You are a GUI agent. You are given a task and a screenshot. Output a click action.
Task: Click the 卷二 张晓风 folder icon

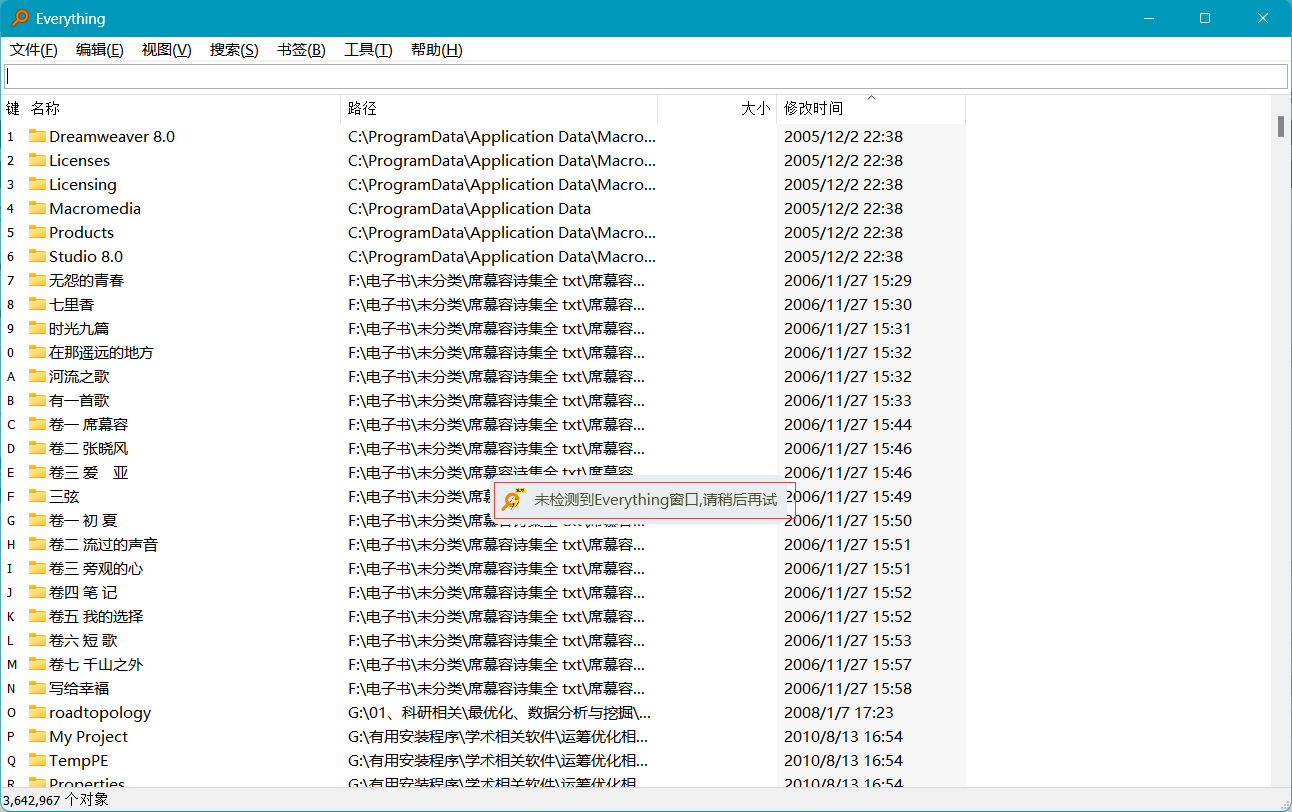(x=38, y=448)
